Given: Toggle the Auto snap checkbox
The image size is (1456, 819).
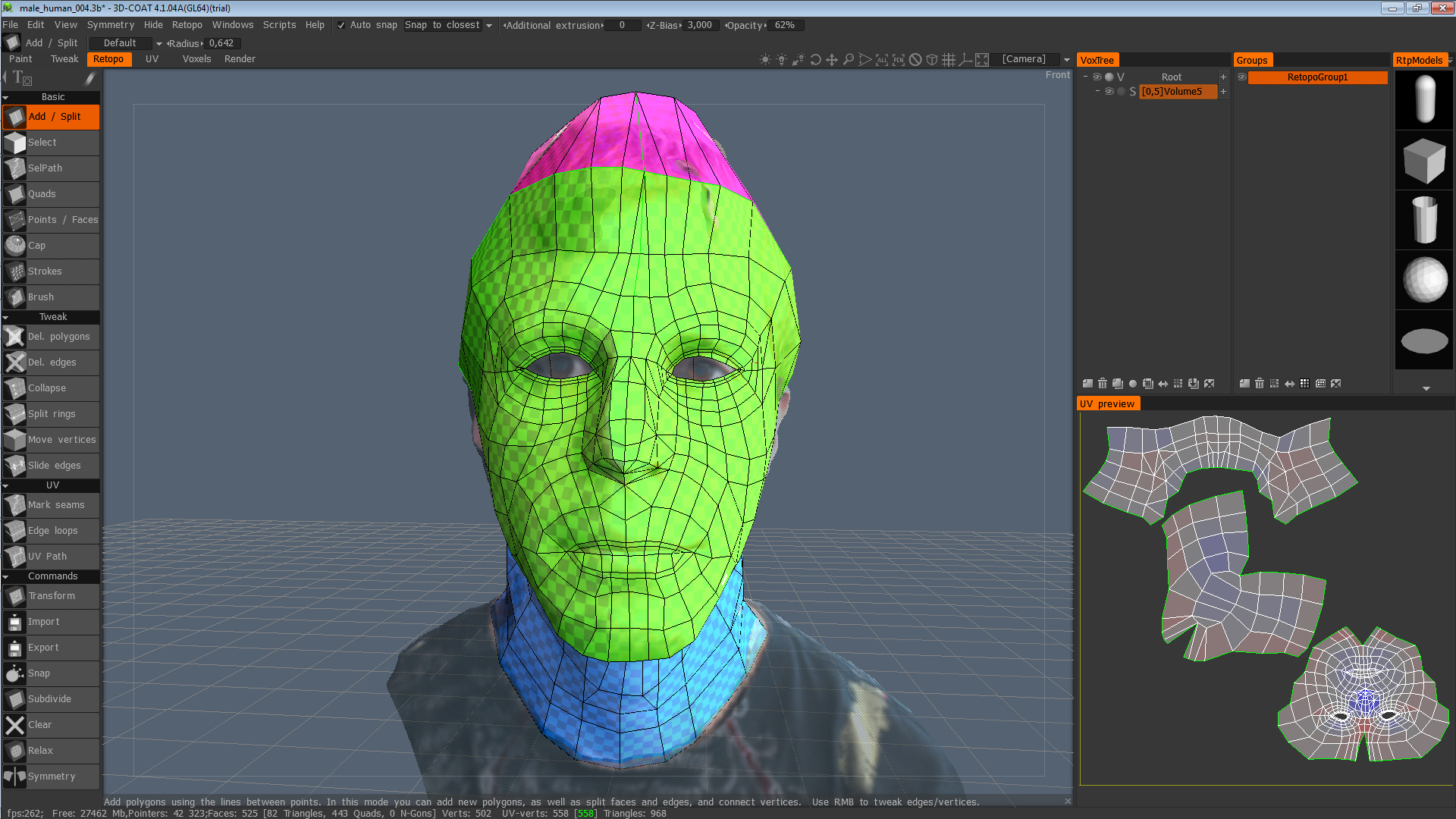Looking at the screenshot, I should (340, 25).
